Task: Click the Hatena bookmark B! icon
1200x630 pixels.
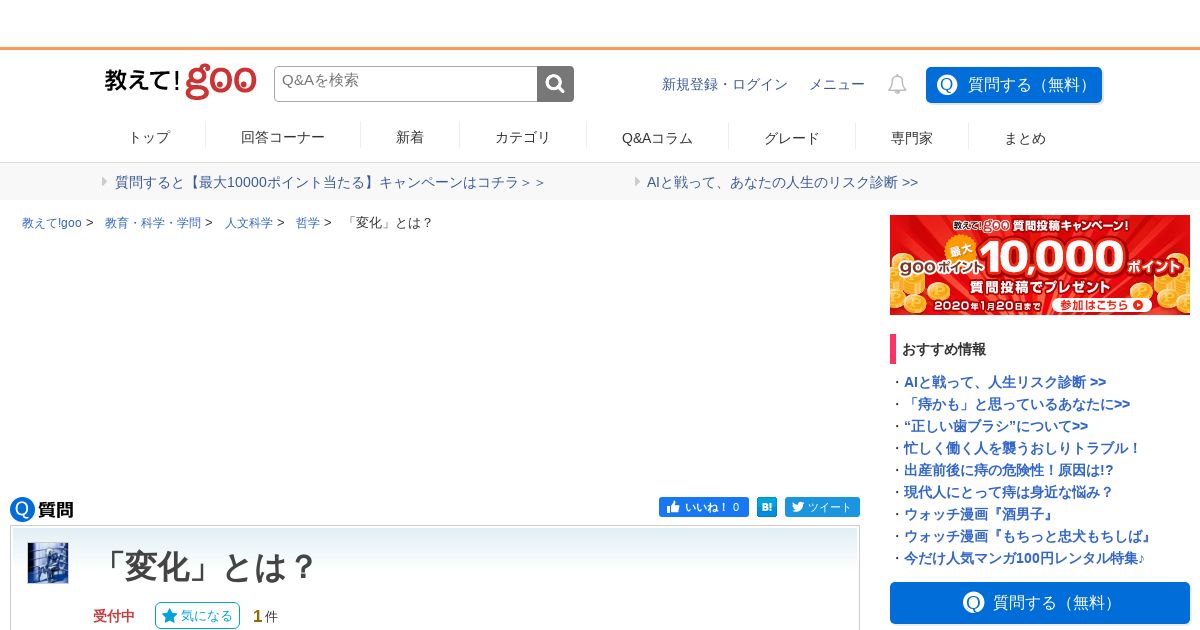Action: [767, 507]
